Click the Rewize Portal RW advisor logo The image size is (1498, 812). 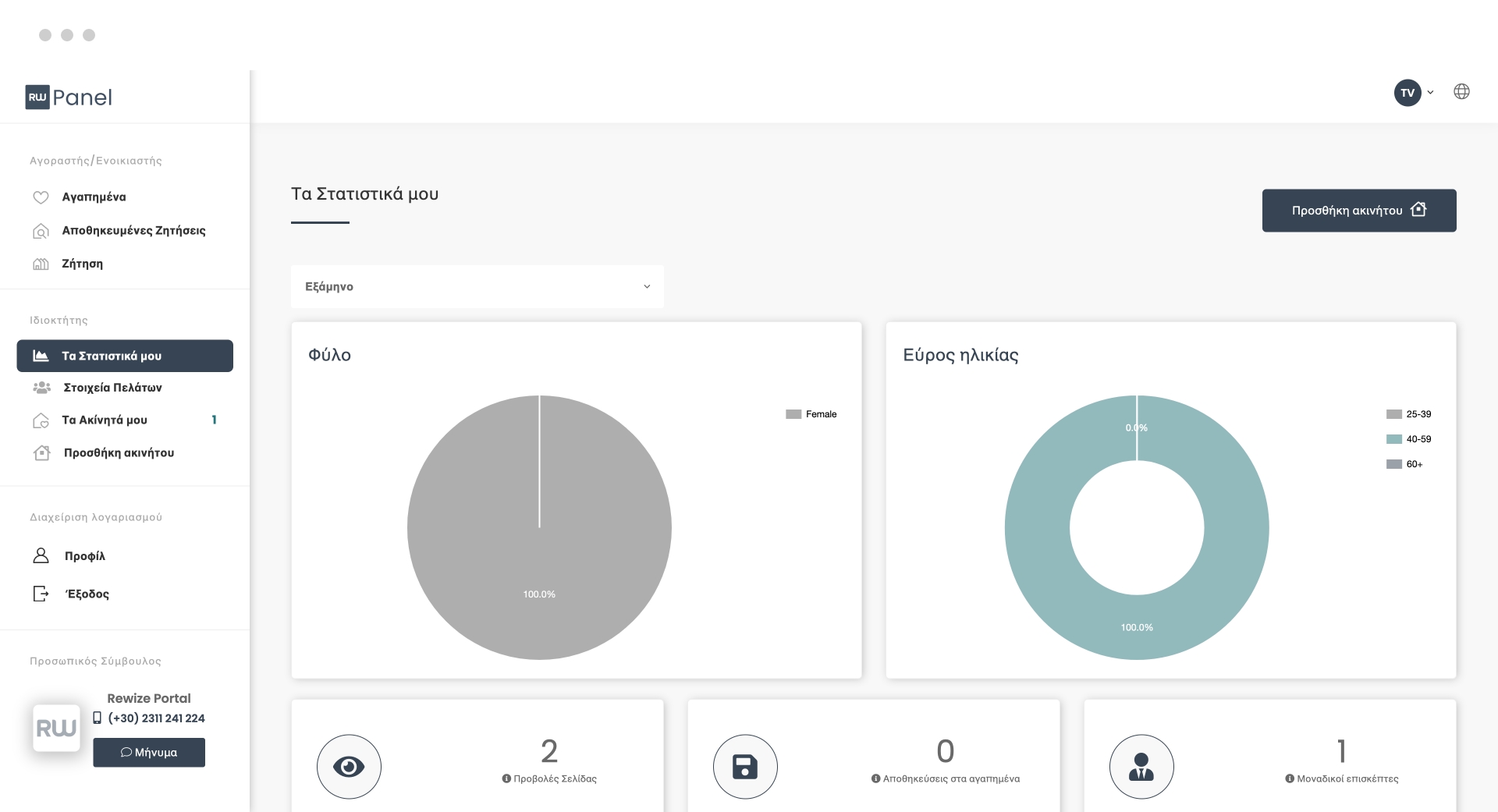(x=56, y=728)
